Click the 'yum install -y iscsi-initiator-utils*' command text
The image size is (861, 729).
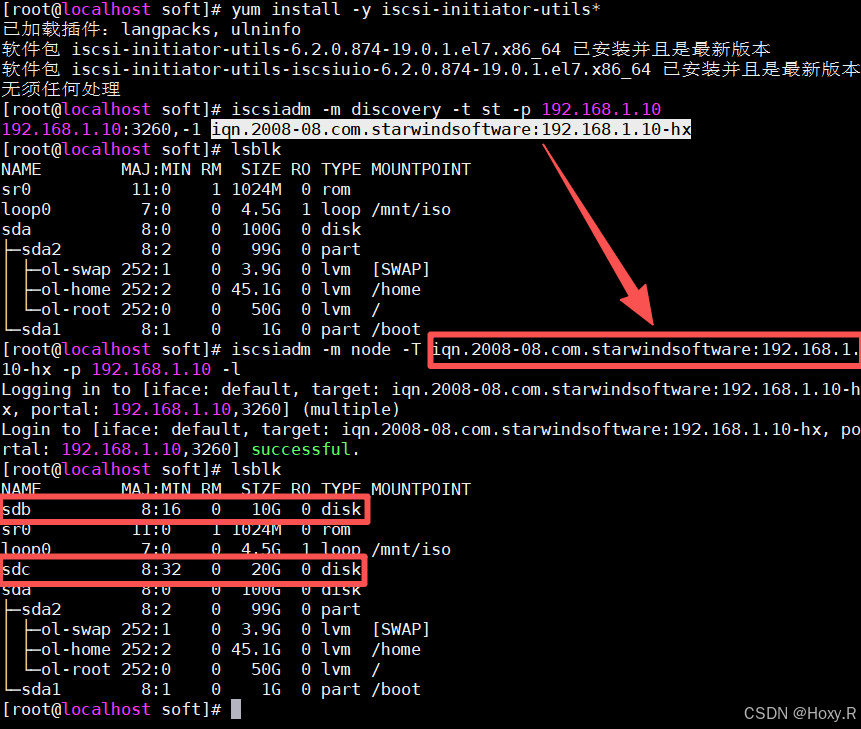click(x=416, y=9)
